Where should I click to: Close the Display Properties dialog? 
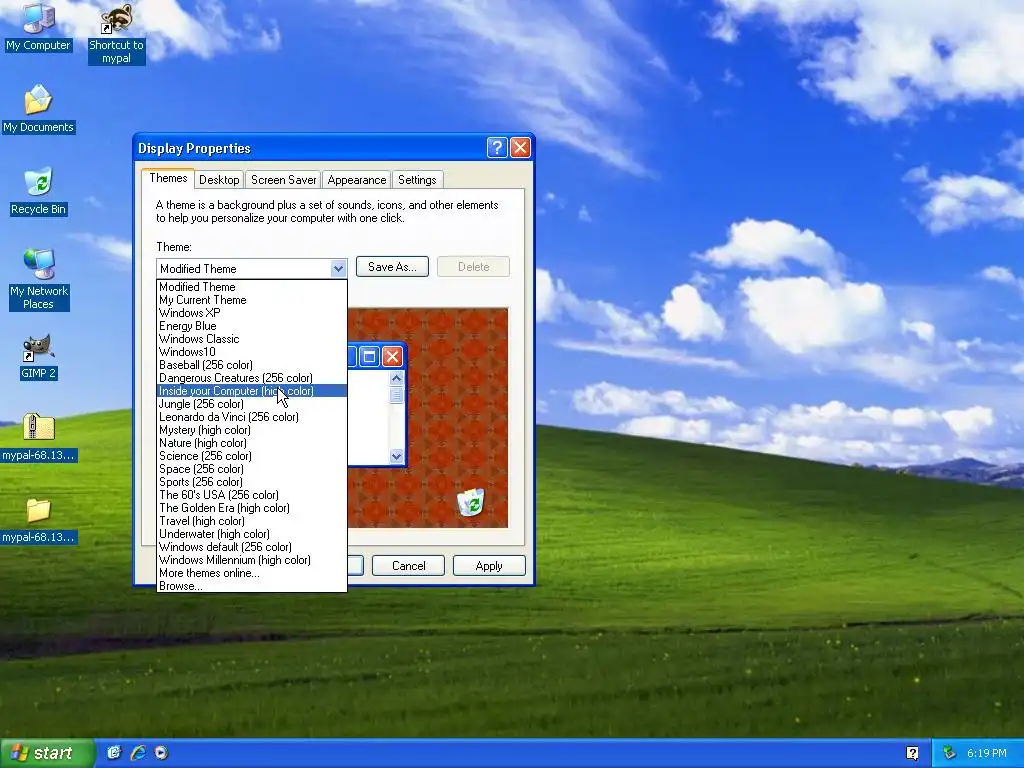[x=520, y=148]
